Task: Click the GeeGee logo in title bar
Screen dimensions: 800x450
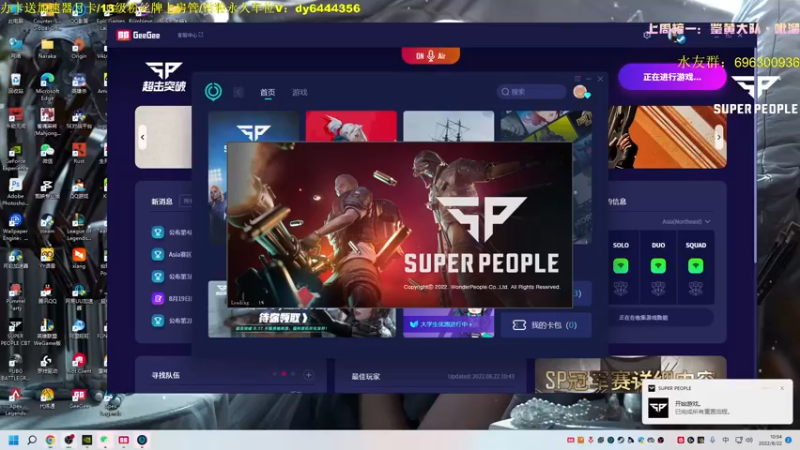Action: point(139,35)
